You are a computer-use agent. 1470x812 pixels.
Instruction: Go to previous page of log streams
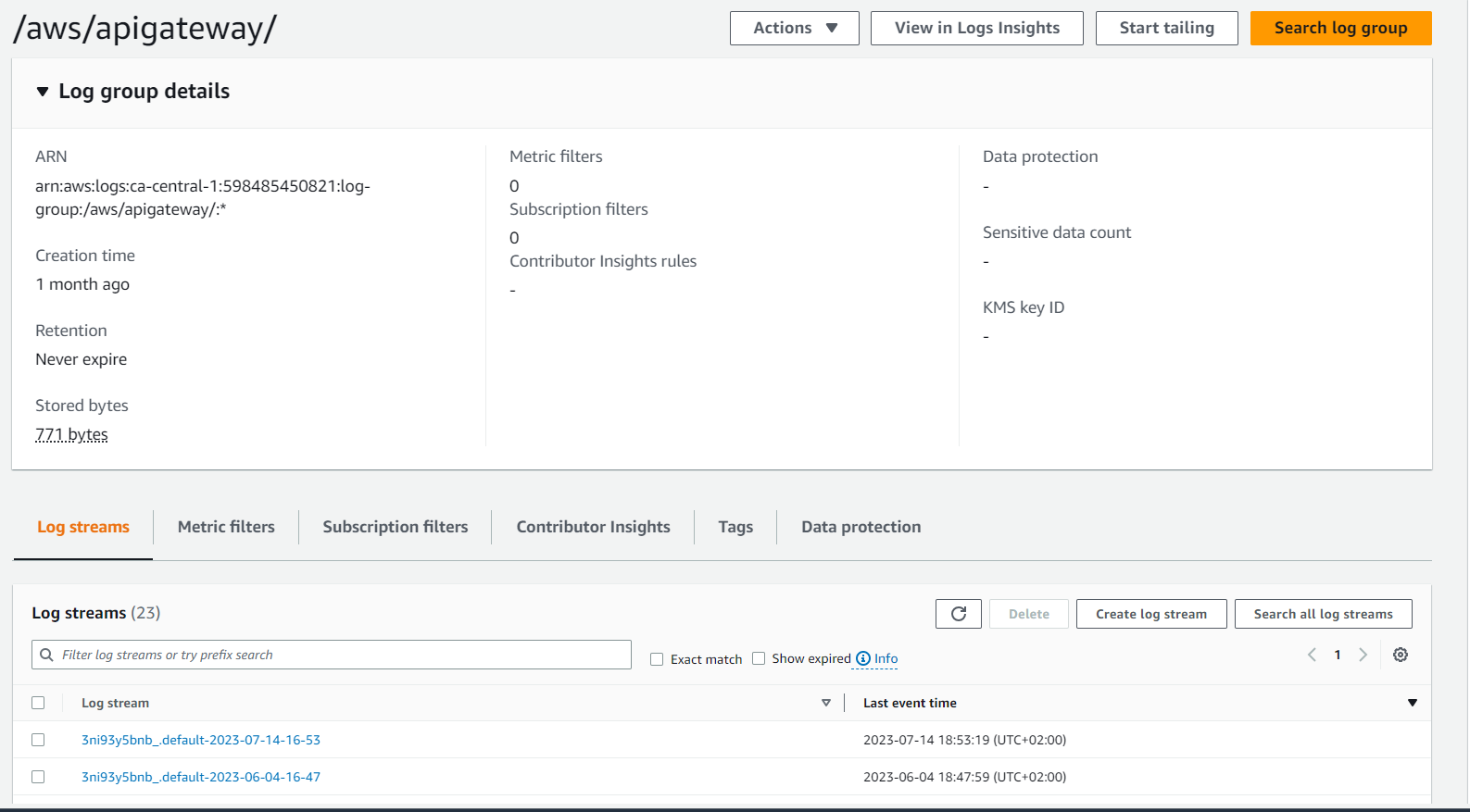pos(1312,655)
